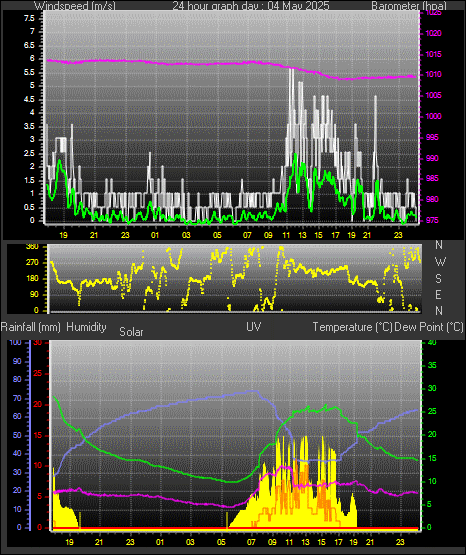Click the 50 humidity scale value
This screenshot has width=466, height=555.
(17, 435)
